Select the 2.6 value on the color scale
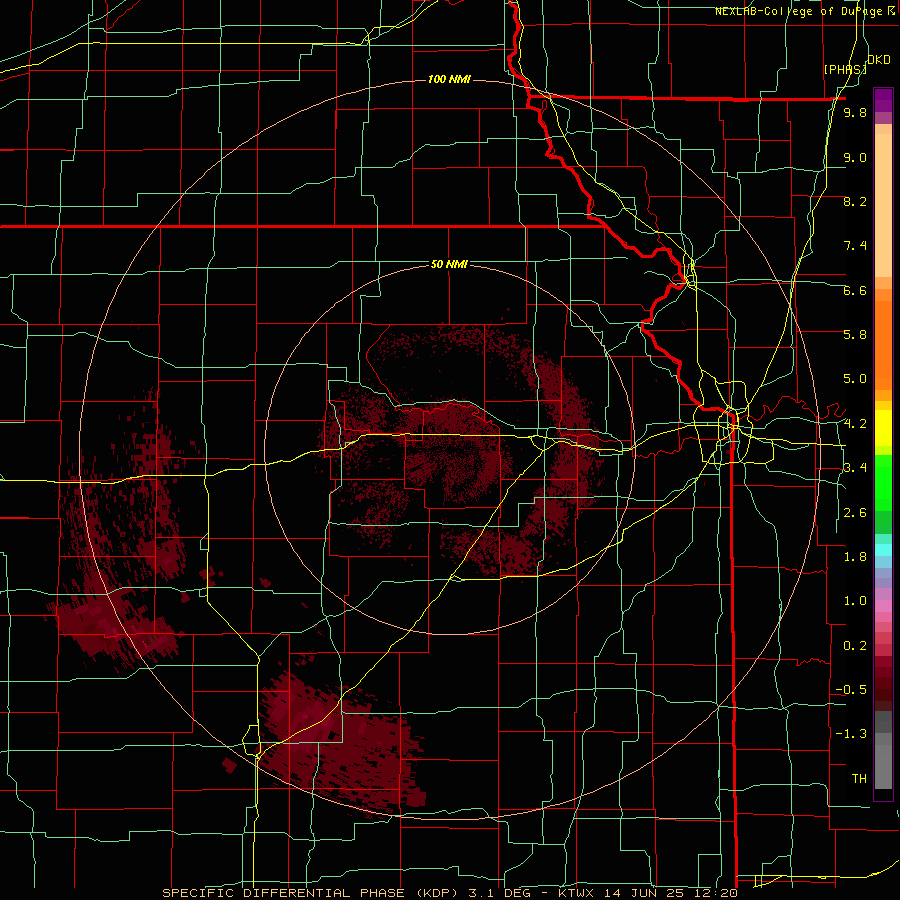 coord(855,513)
